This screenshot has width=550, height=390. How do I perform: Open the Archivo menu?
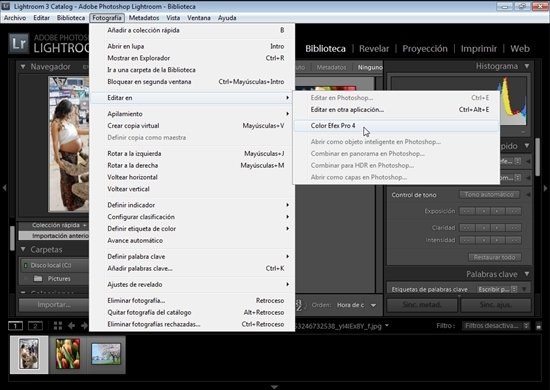(15, 18)
